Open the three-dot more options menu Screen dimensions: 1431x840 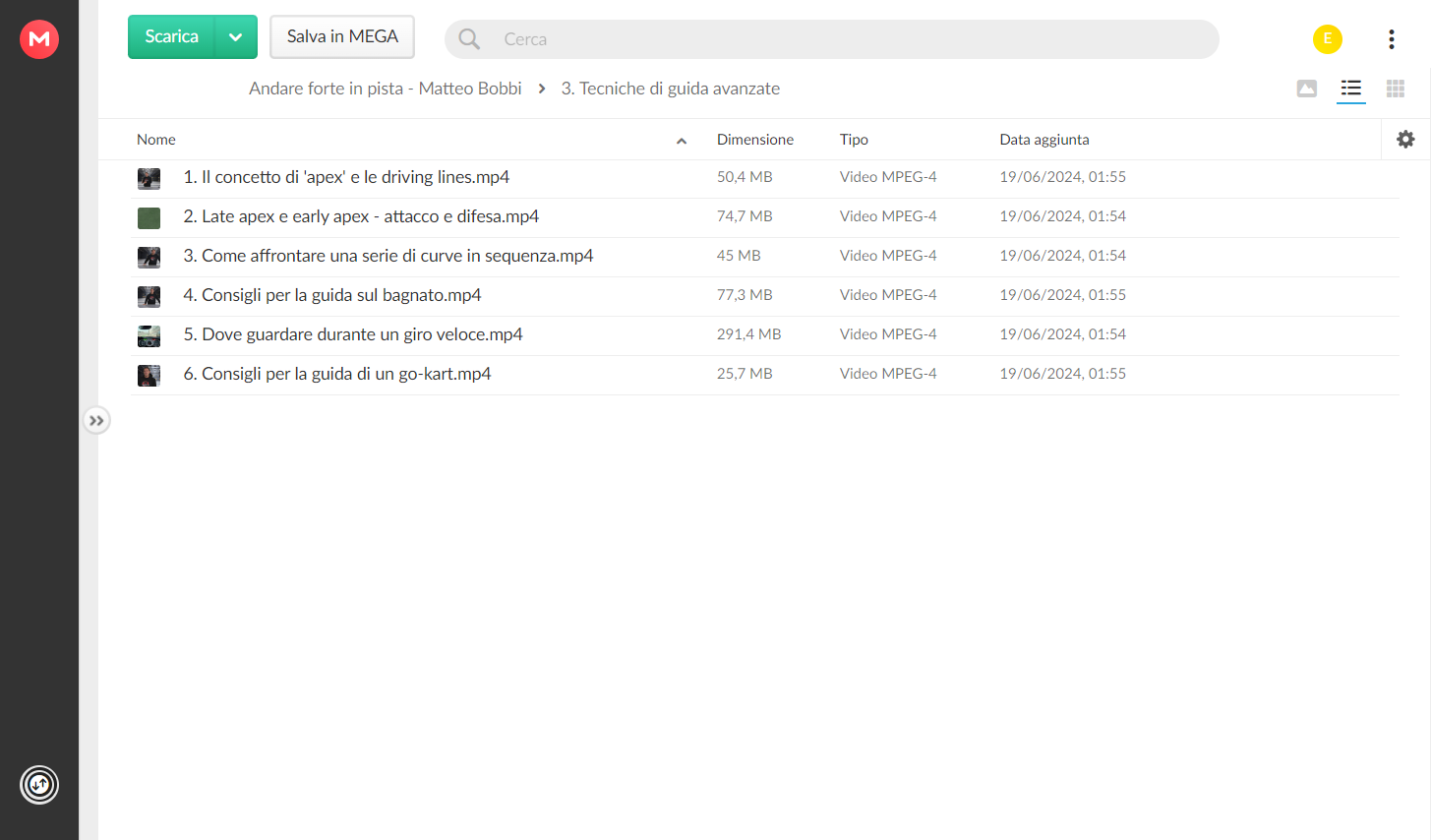tap(1392, 39)
